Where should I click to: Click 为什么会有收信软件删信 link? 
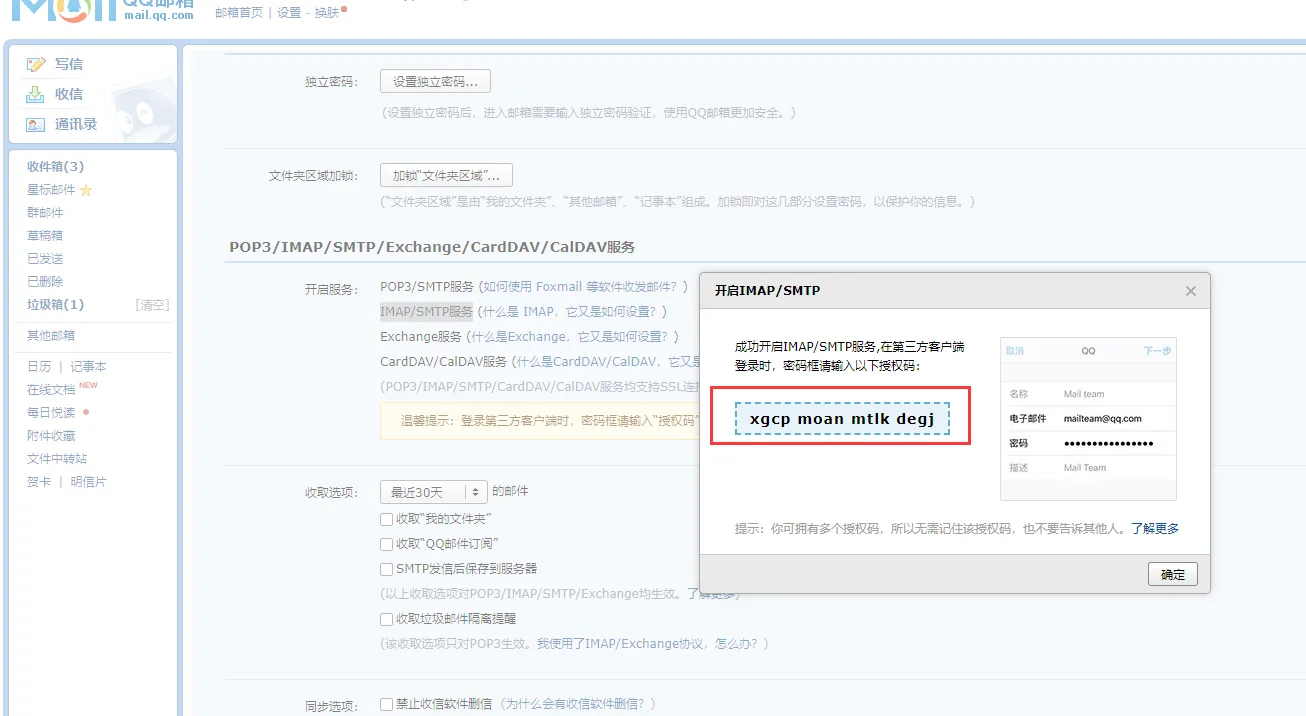coord(574,704)
